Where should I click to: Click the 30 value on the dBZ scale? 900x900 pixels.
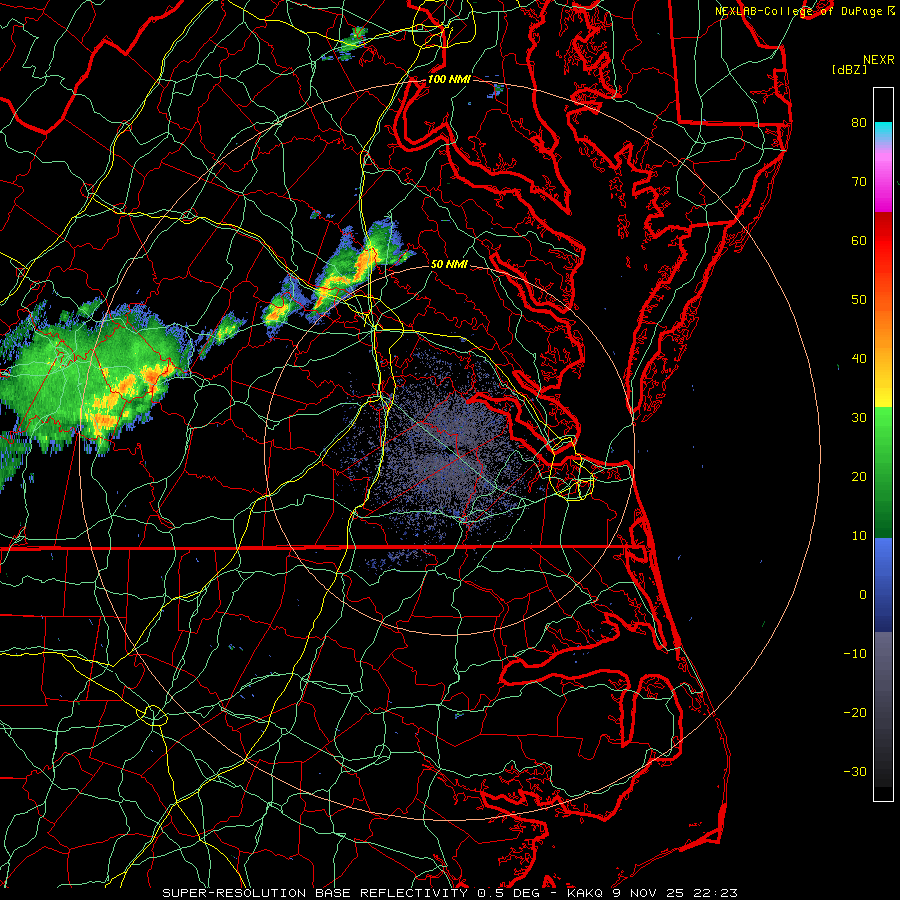click(x=859, y=417)
